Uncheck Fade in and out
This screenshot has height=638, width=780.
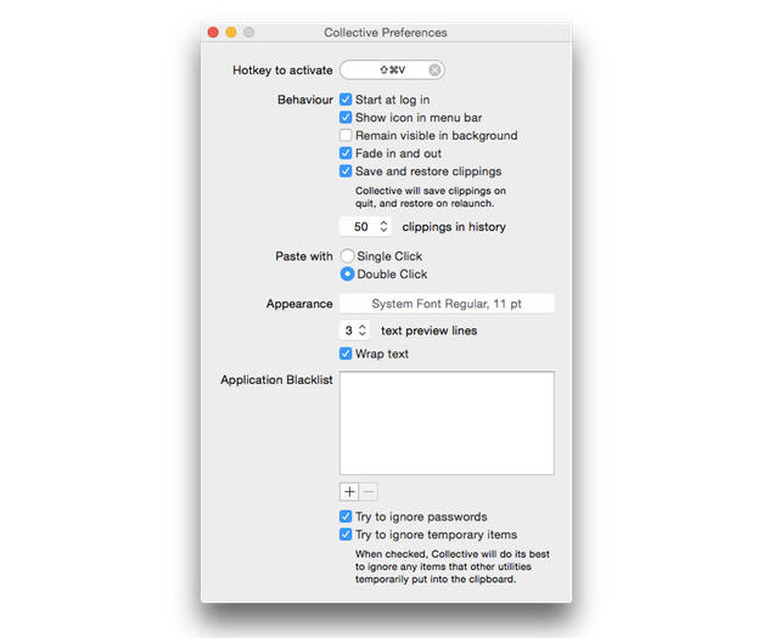point(346,154)
